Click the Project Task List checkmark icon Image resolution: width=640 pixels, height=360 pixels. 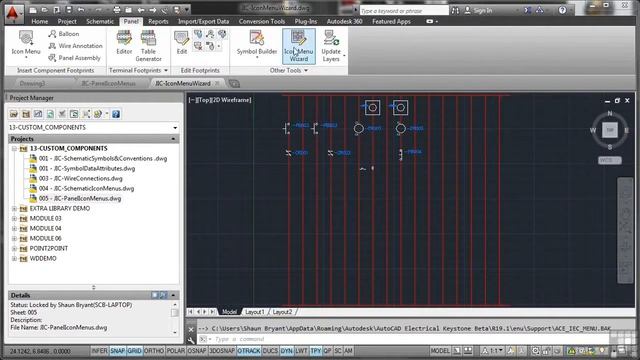coord(62,114)
